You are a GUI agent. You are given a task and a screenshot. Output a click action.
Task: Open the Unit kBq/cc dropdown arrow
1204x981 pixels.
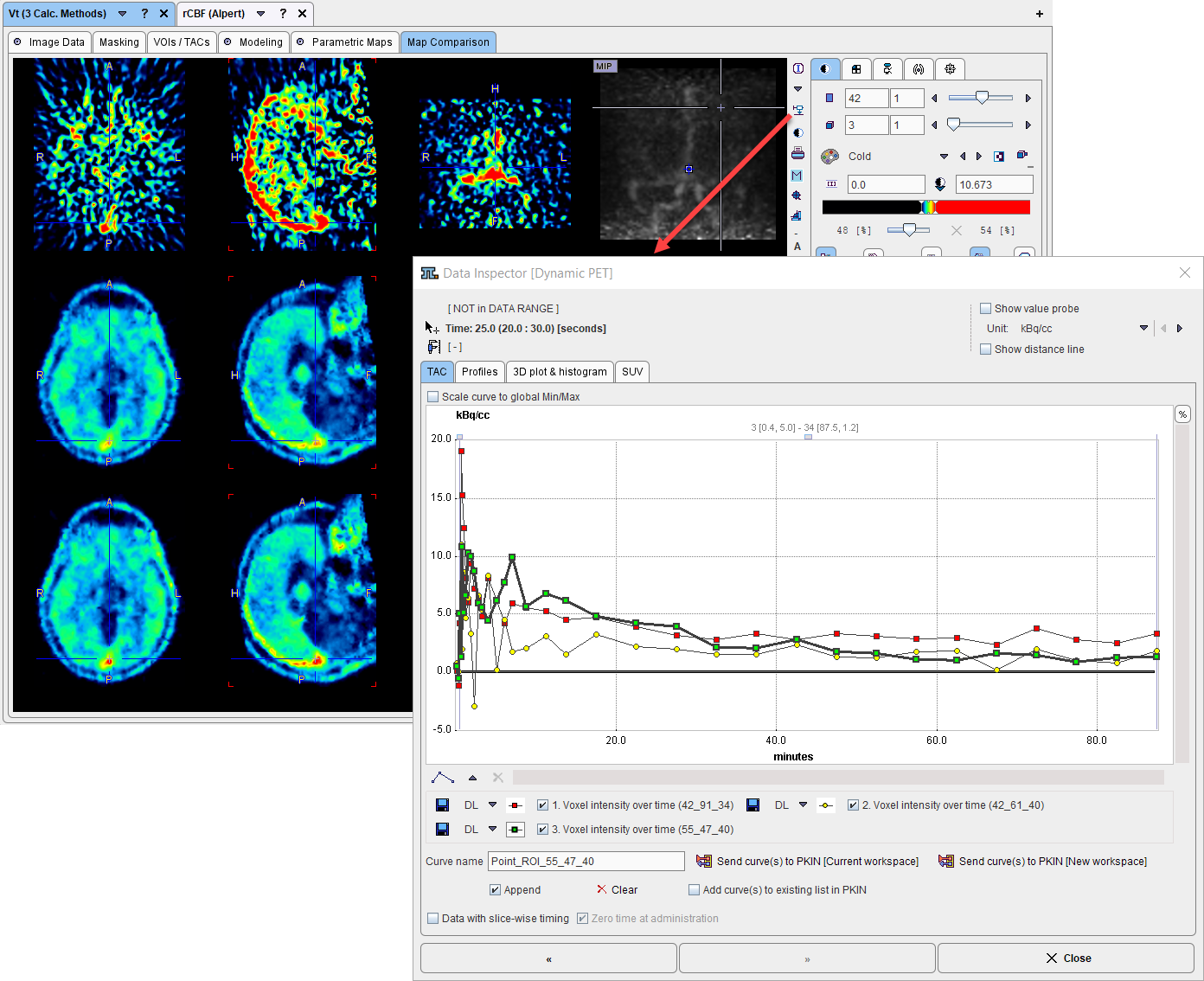pos(1143,329)
